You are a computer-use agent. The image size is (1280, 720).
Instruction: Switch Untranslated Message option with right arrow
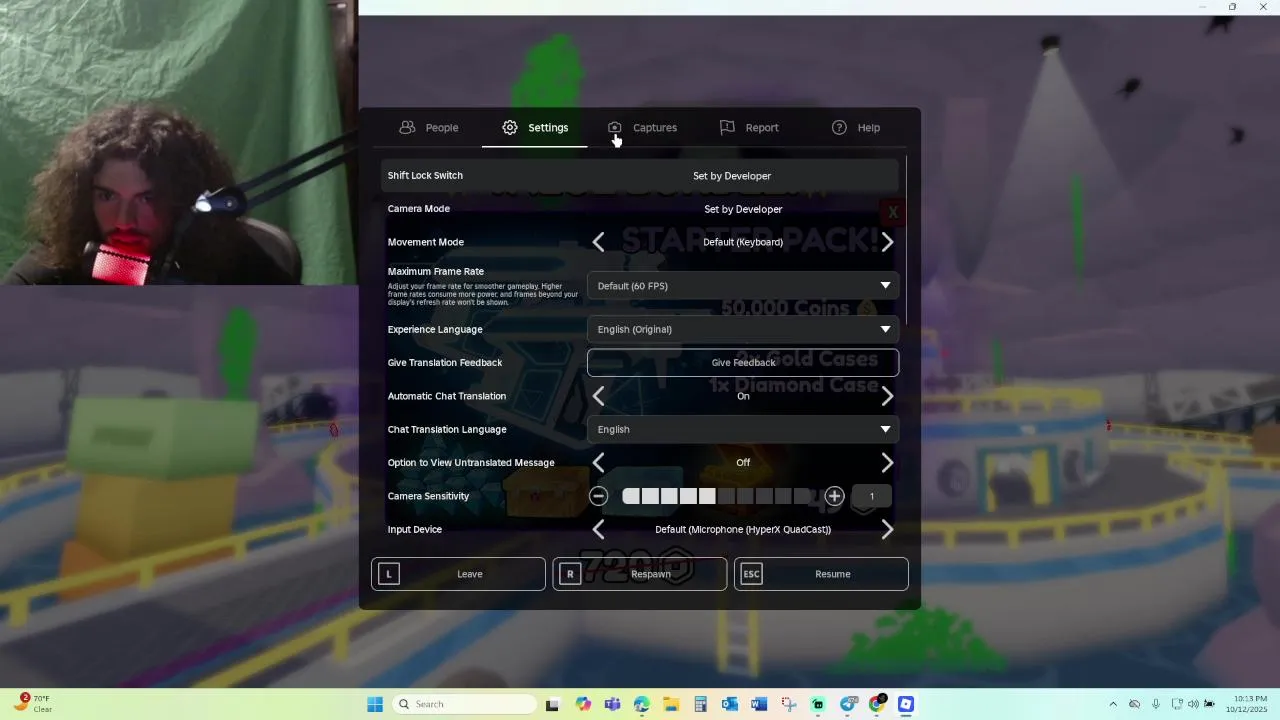pyautogui.click(x=887, y=462)
